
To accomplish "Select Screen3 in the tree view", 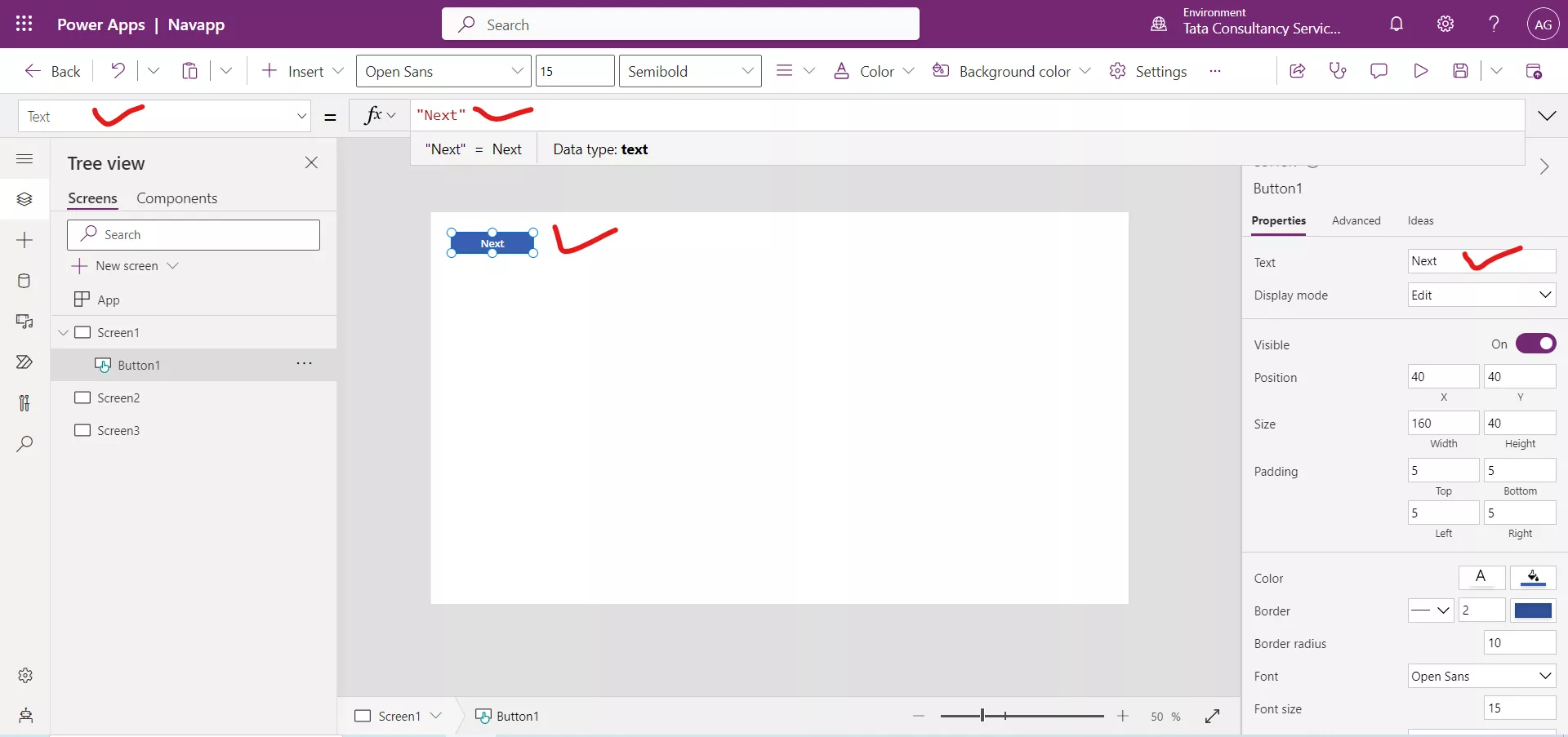I will point(118,430).
